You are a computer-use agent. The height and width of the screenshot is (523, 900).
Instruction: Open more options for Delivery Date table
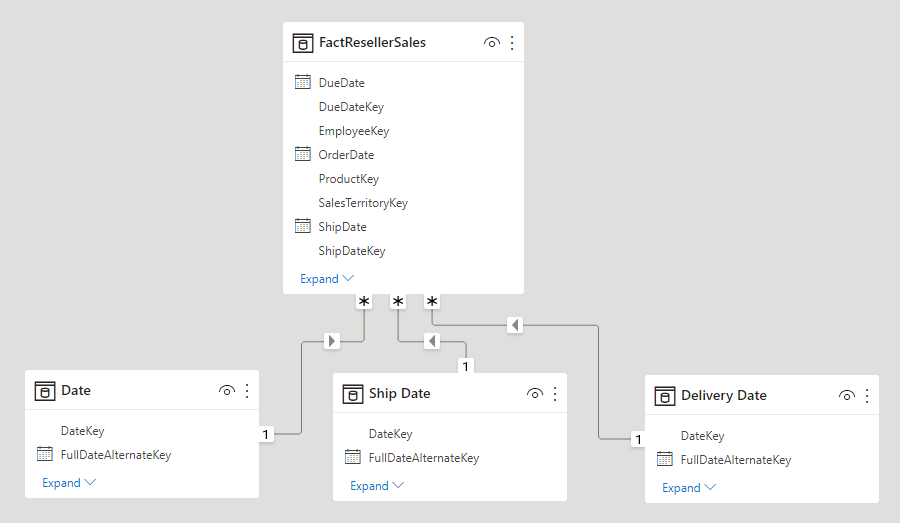[x=867, y=396]
